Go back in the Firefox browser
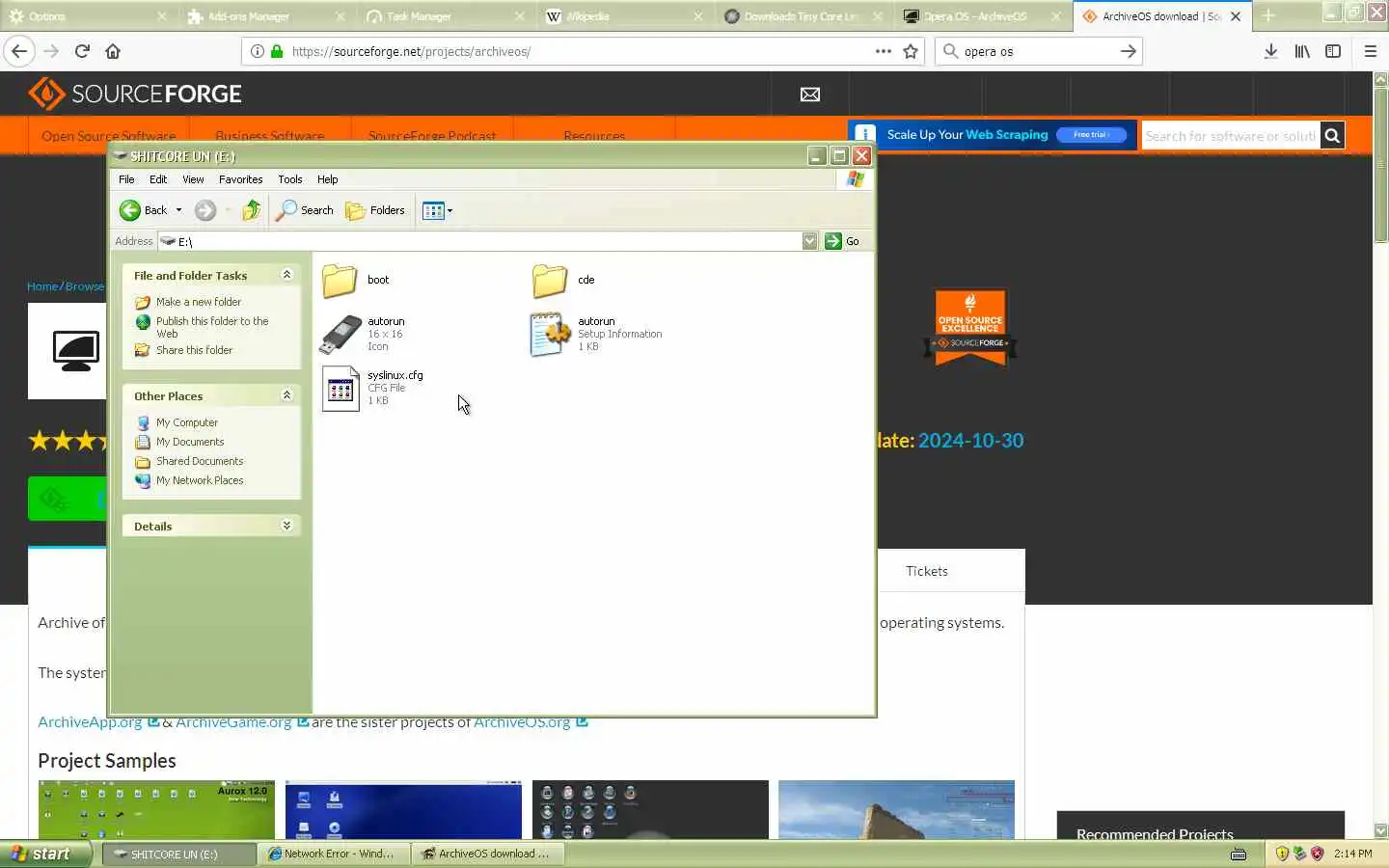 19,51
